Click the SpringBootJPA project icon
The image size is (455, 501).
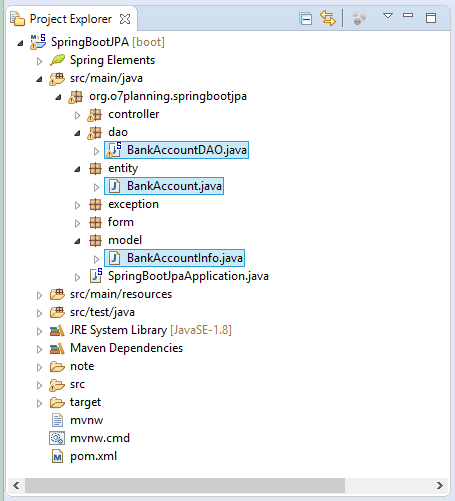[x=38, y=42]
